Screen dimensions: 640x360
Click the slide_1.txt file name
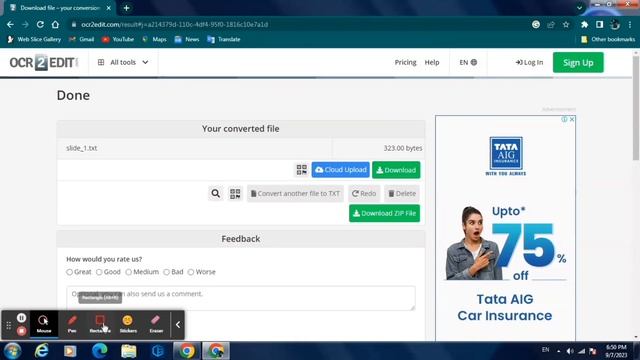pos(82,148)
